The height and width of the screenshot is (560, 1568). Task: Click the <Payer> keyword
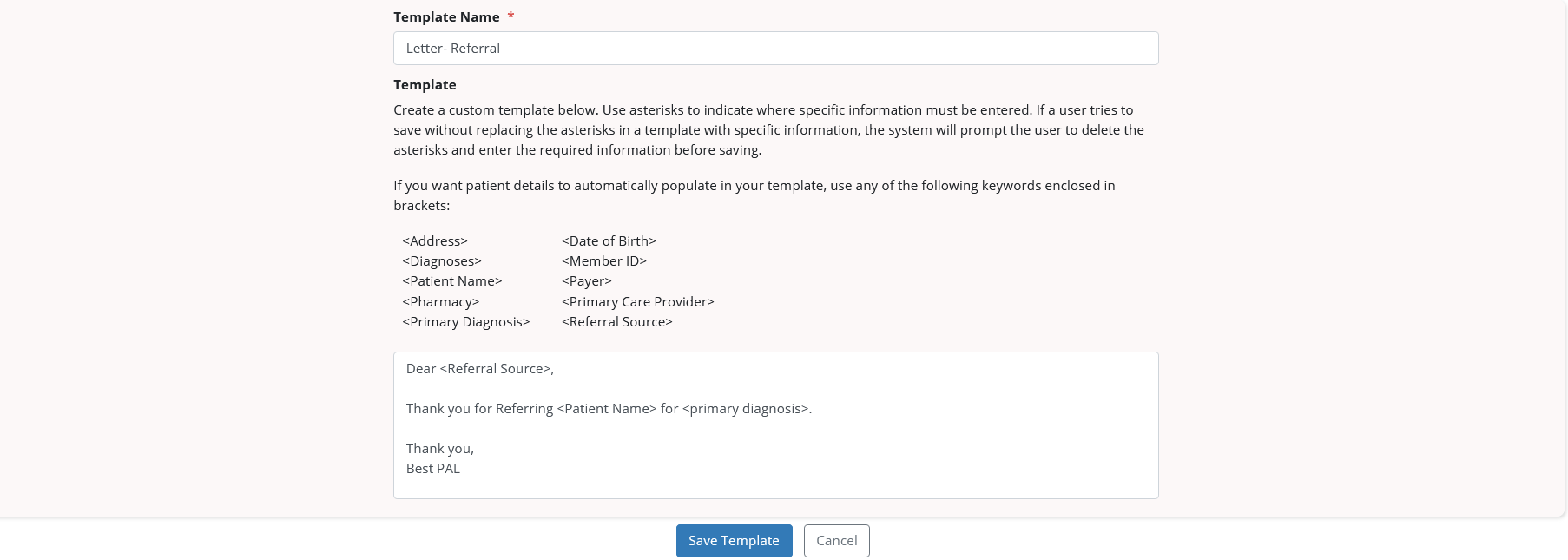click(x=587, y=281)
